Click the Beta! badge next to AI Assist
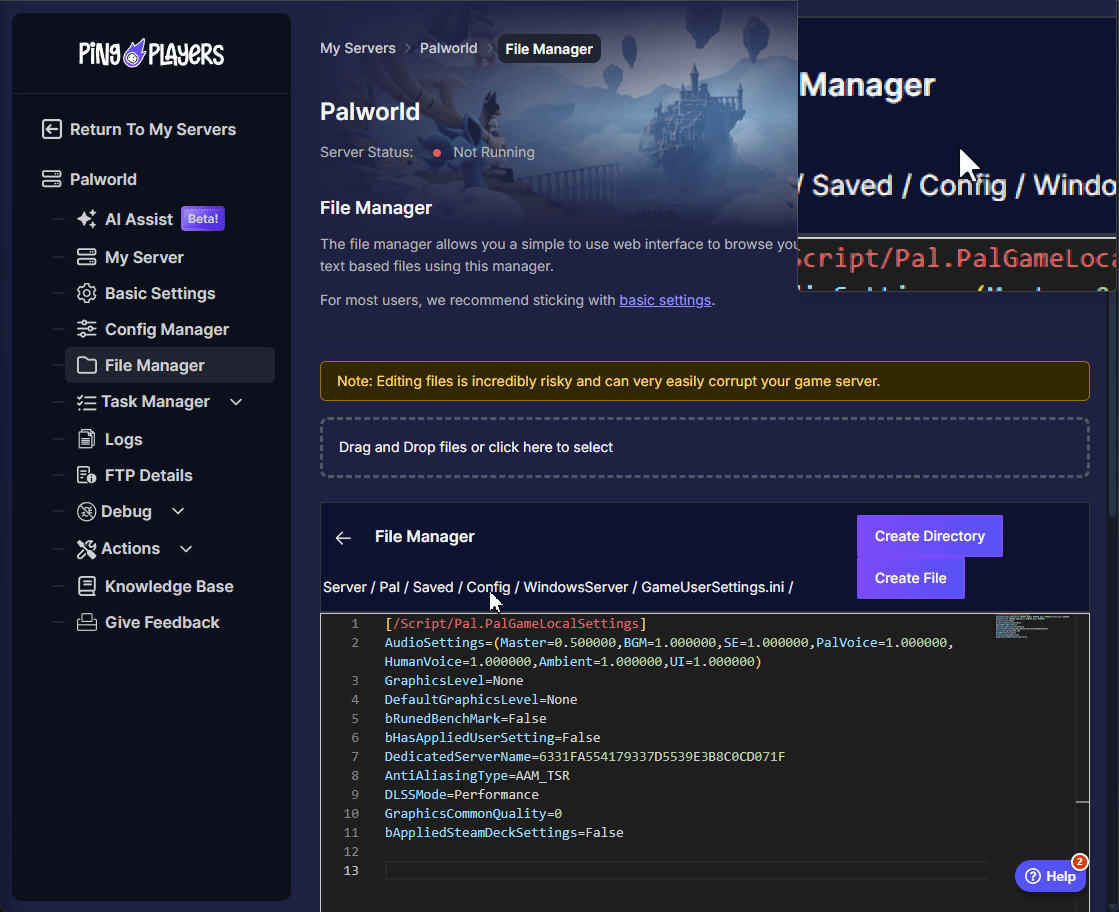The width and height of the screenshot is (1119, 912). pos(203,219)
